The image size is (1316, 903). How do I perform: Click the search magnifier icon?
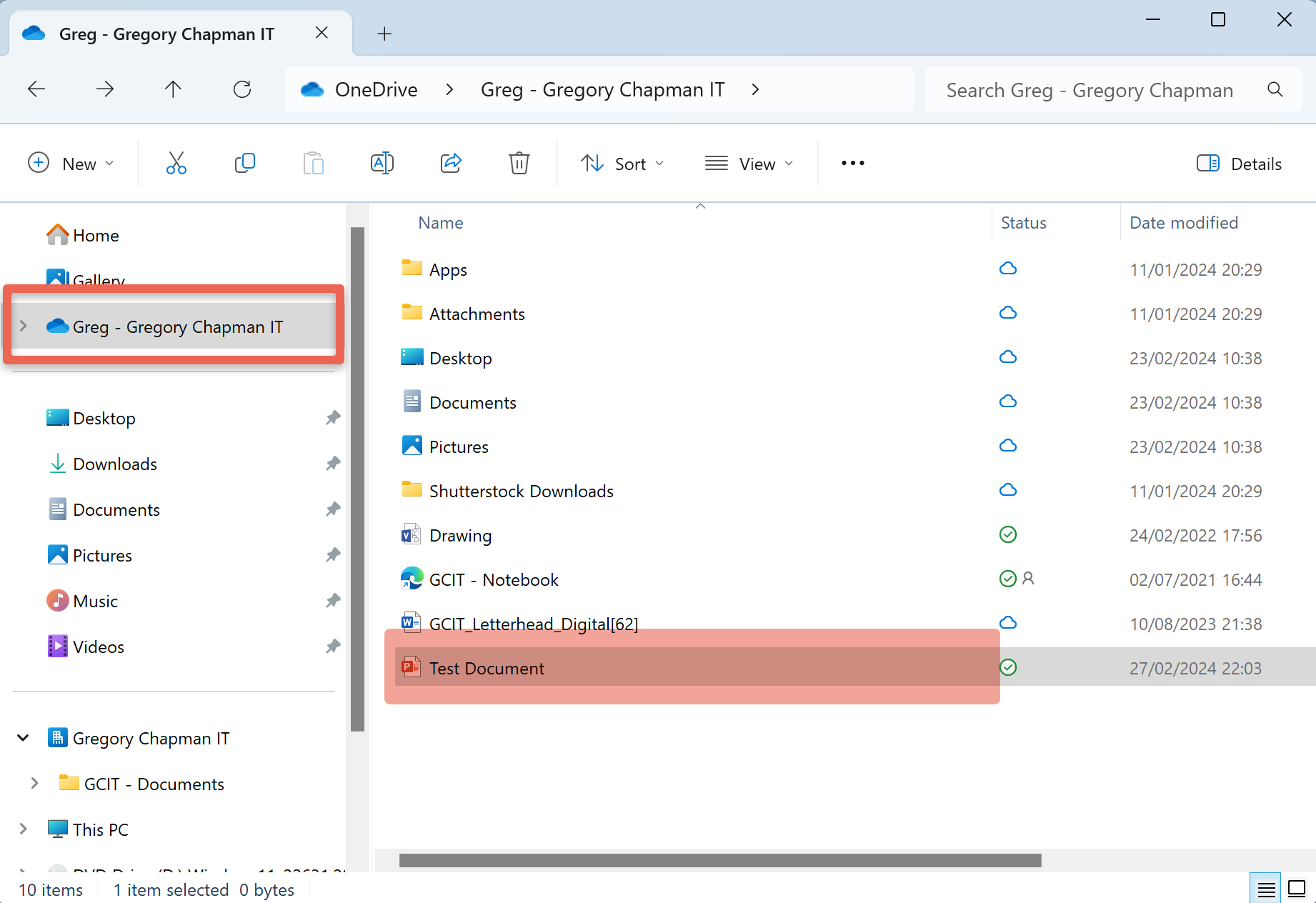1275,89
